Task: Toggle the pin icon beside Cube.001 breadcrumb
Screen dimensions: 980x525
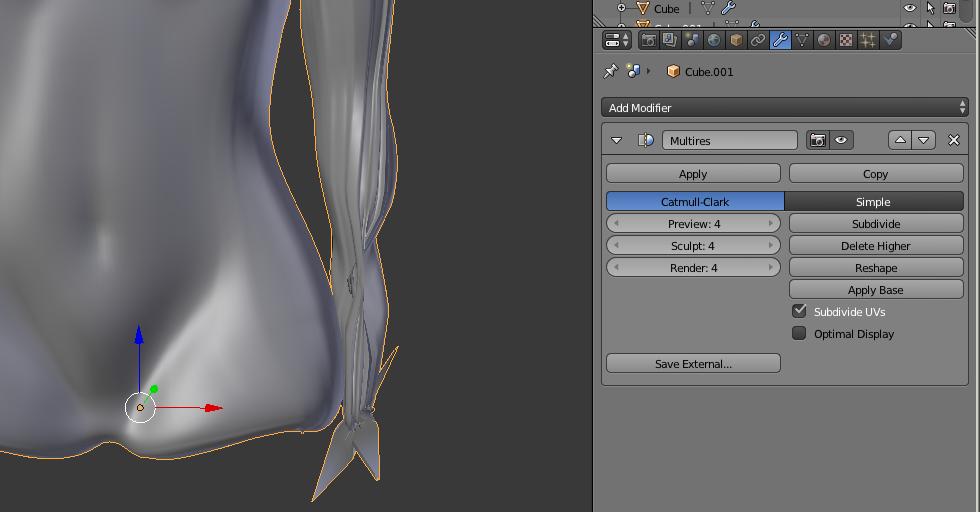Action: pyautogui.click(x=611, y=71)
